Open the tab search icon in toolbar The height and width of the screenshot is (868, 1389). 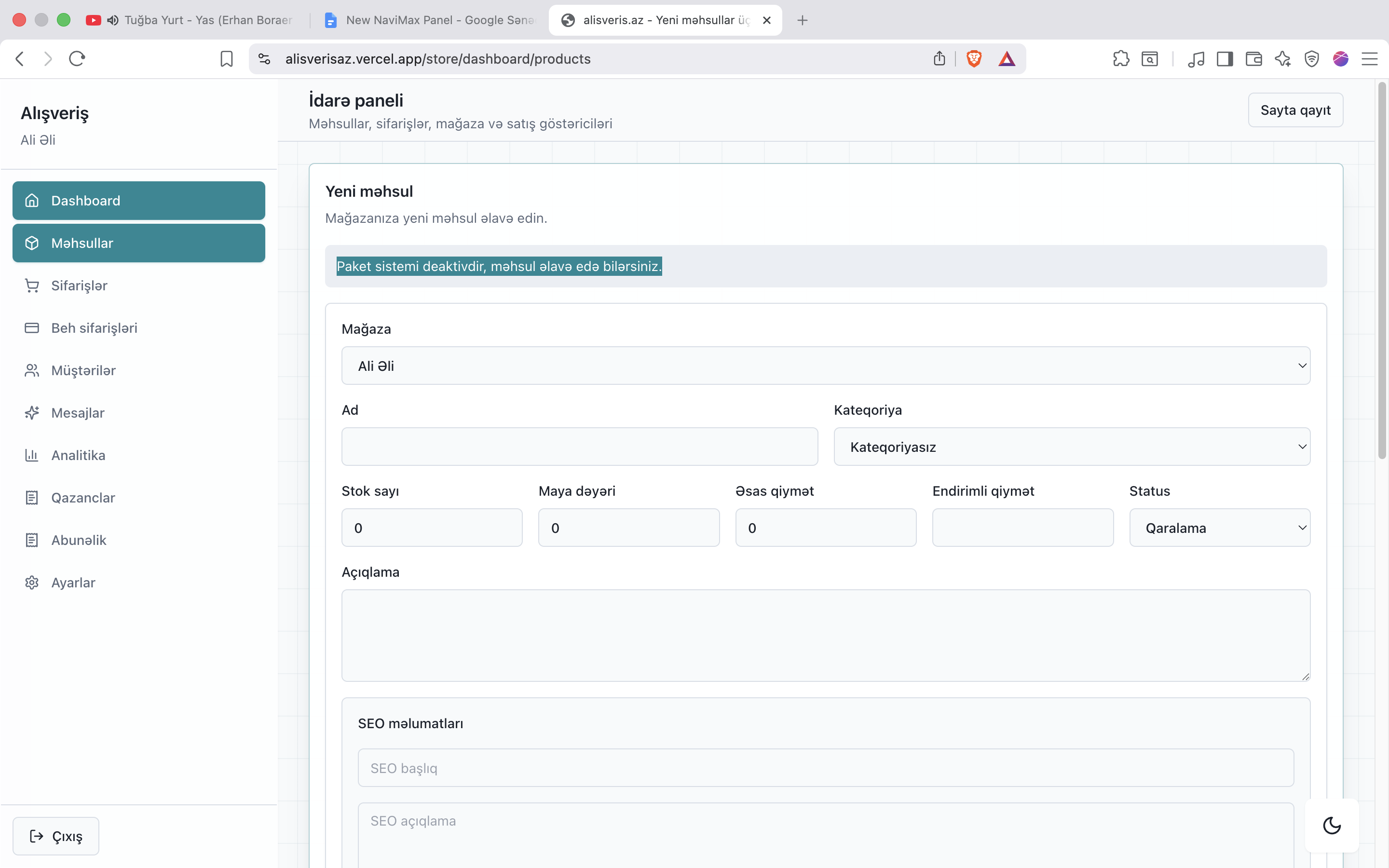click(1150, 58)
